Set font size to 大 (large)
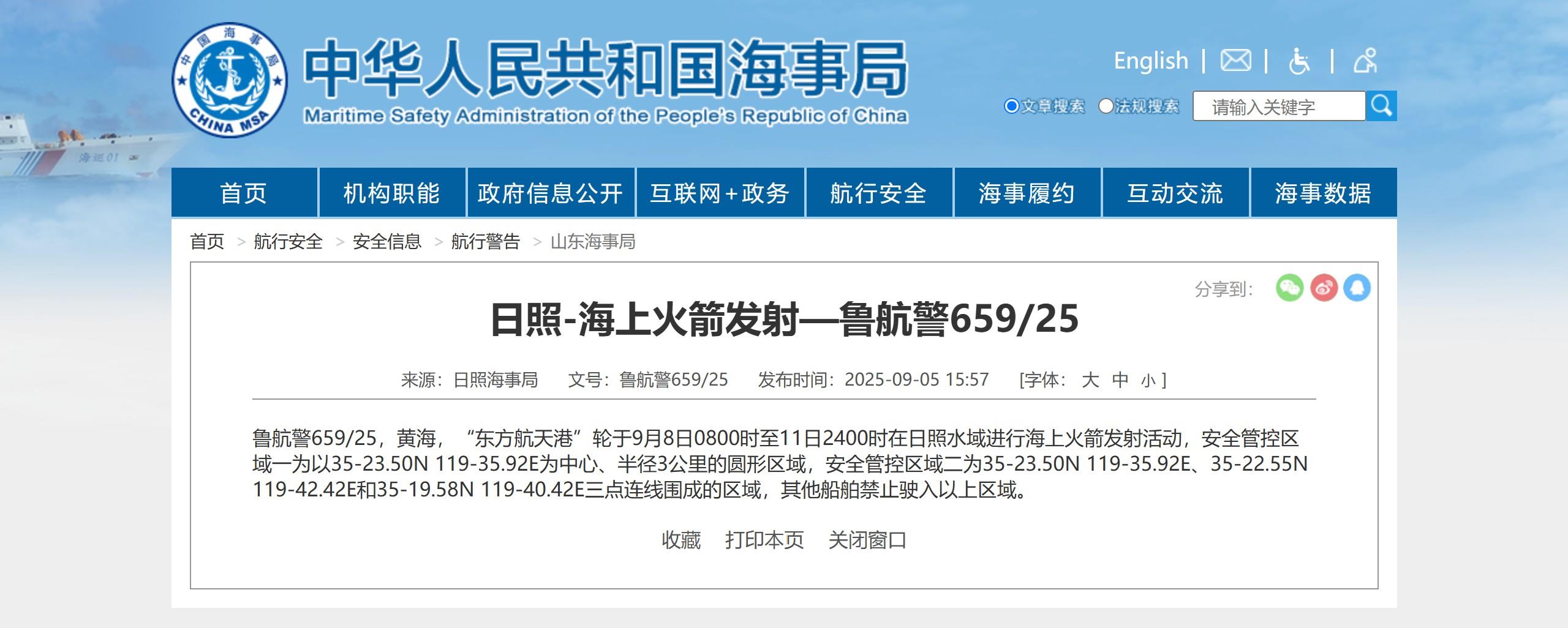The image size is (1568, 628). tap(1090, 380)
